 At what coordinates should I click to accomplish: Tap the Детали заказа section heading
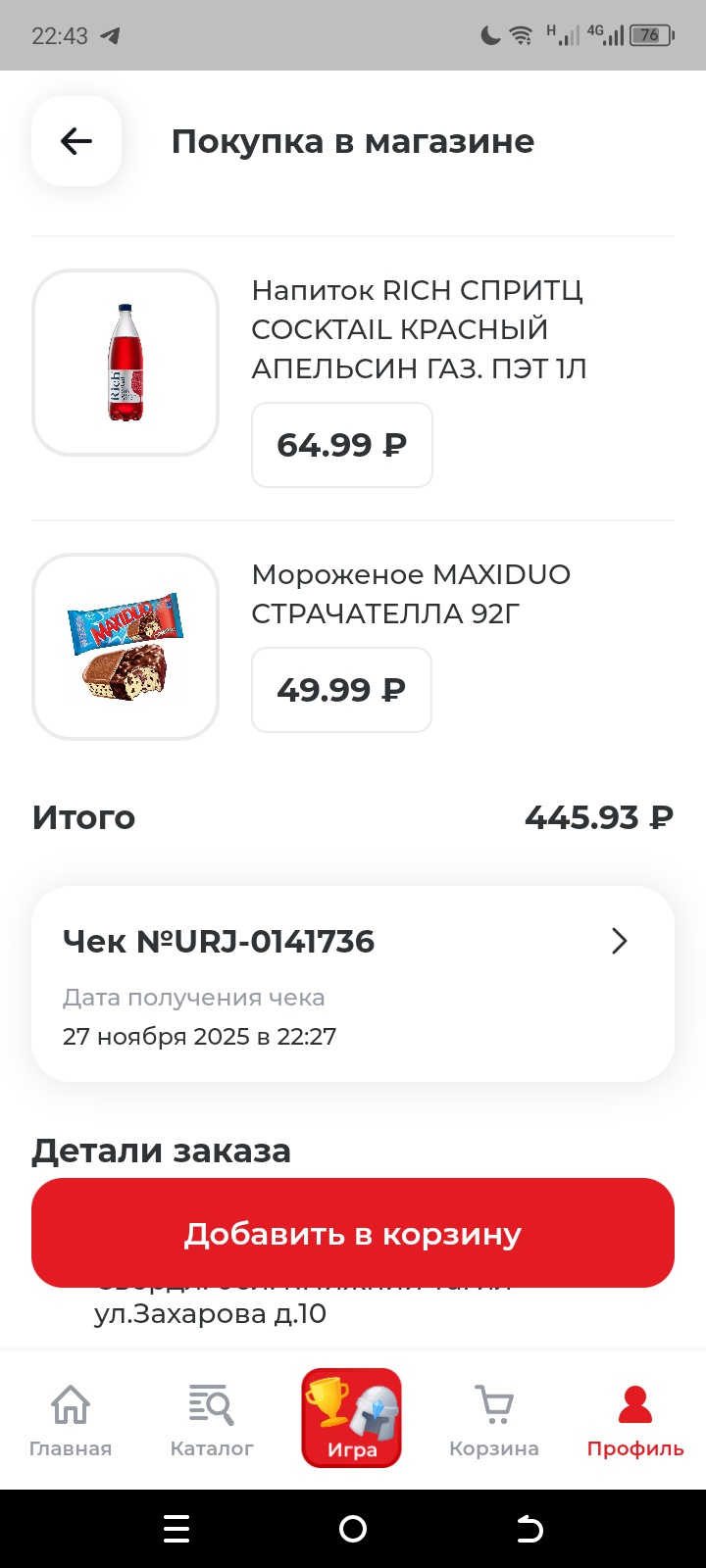coord(162,1151)
